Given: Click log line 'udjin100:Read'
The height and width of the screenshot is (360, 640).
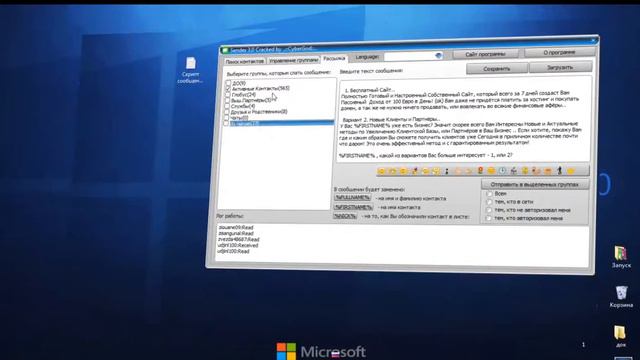Looking at the screenshot, I should (233, 251).
